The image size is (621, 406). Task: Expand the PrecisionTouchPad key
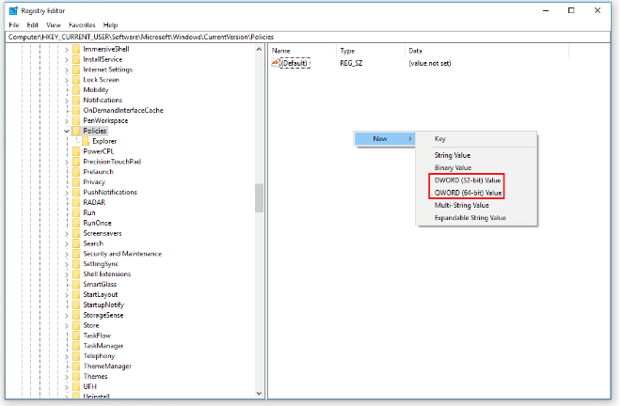click(67, 162)
